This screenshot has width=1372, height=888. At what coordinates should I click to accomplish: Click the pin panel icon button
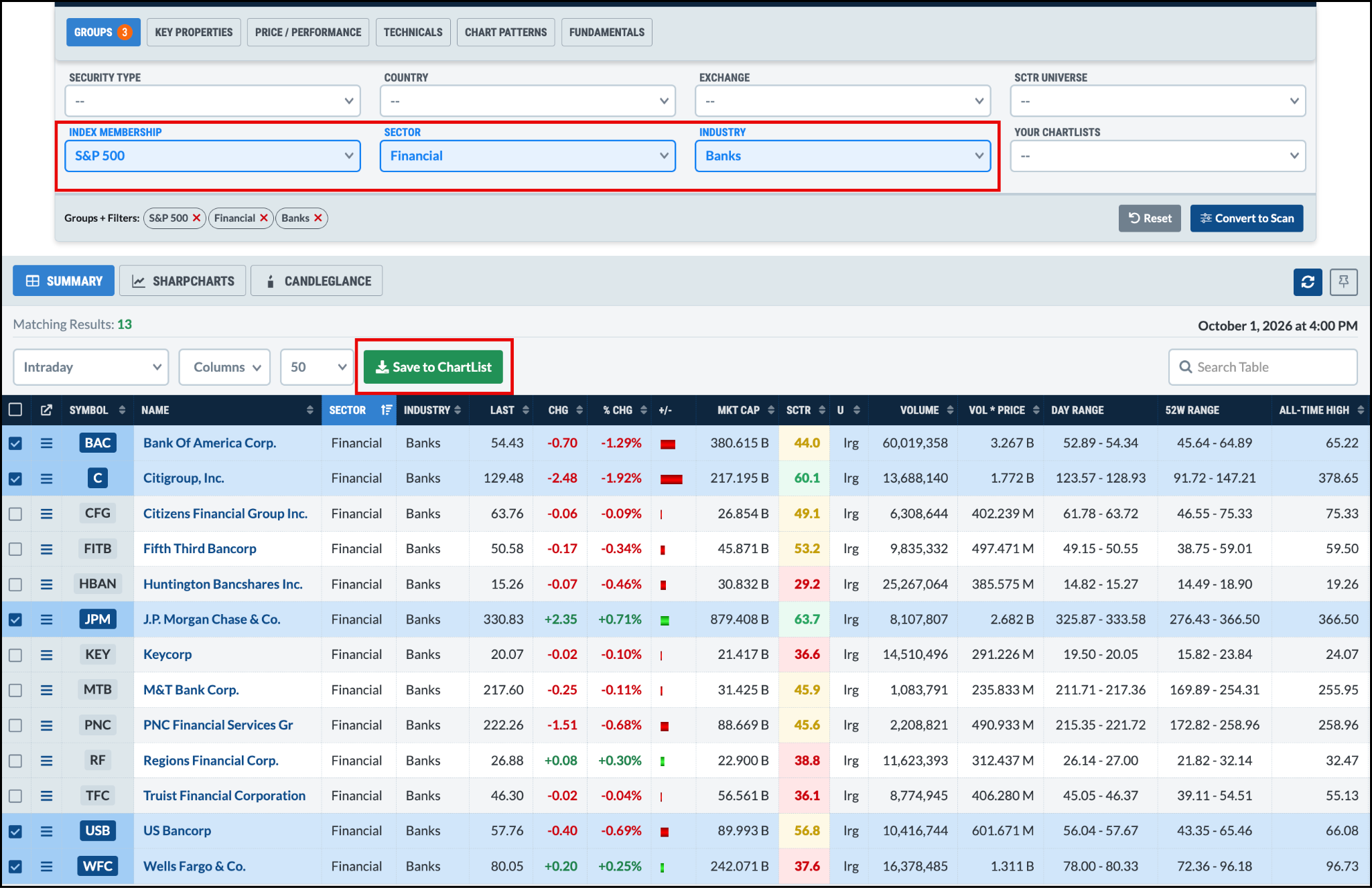(x=1343, y=282)
